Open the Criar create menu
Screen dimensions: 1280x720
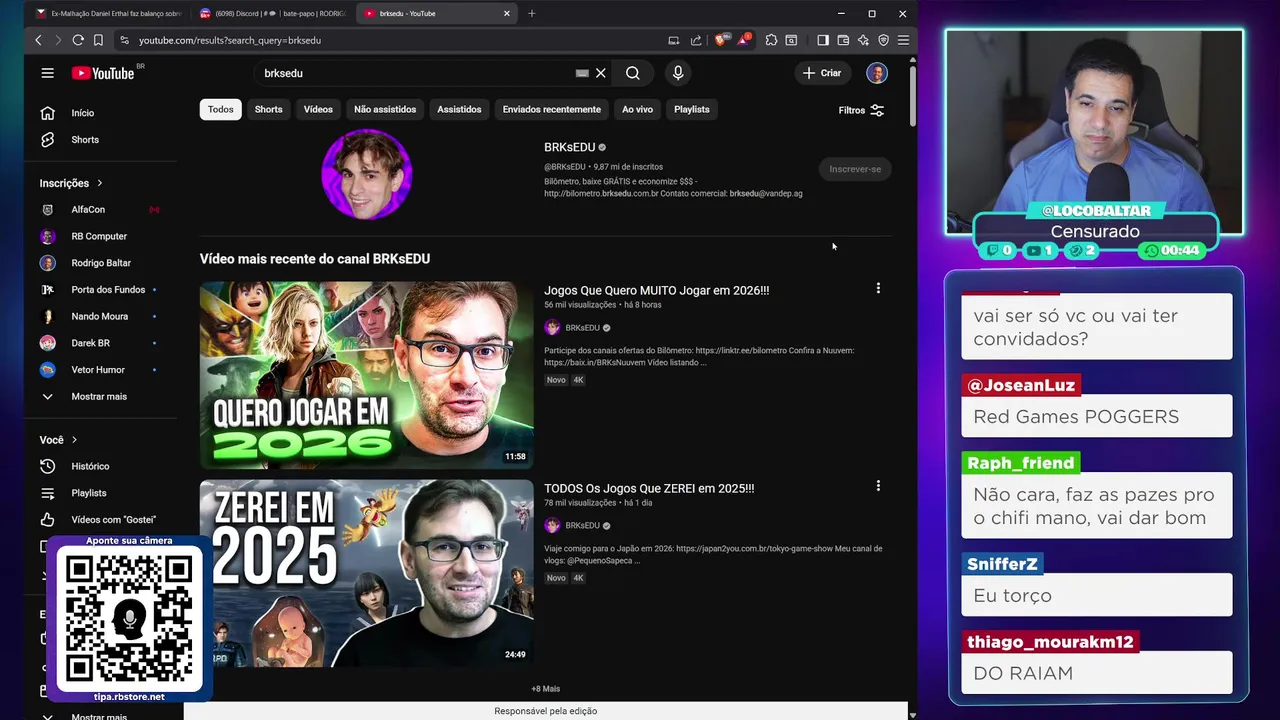pyautogui.click(x=822, y=73)
